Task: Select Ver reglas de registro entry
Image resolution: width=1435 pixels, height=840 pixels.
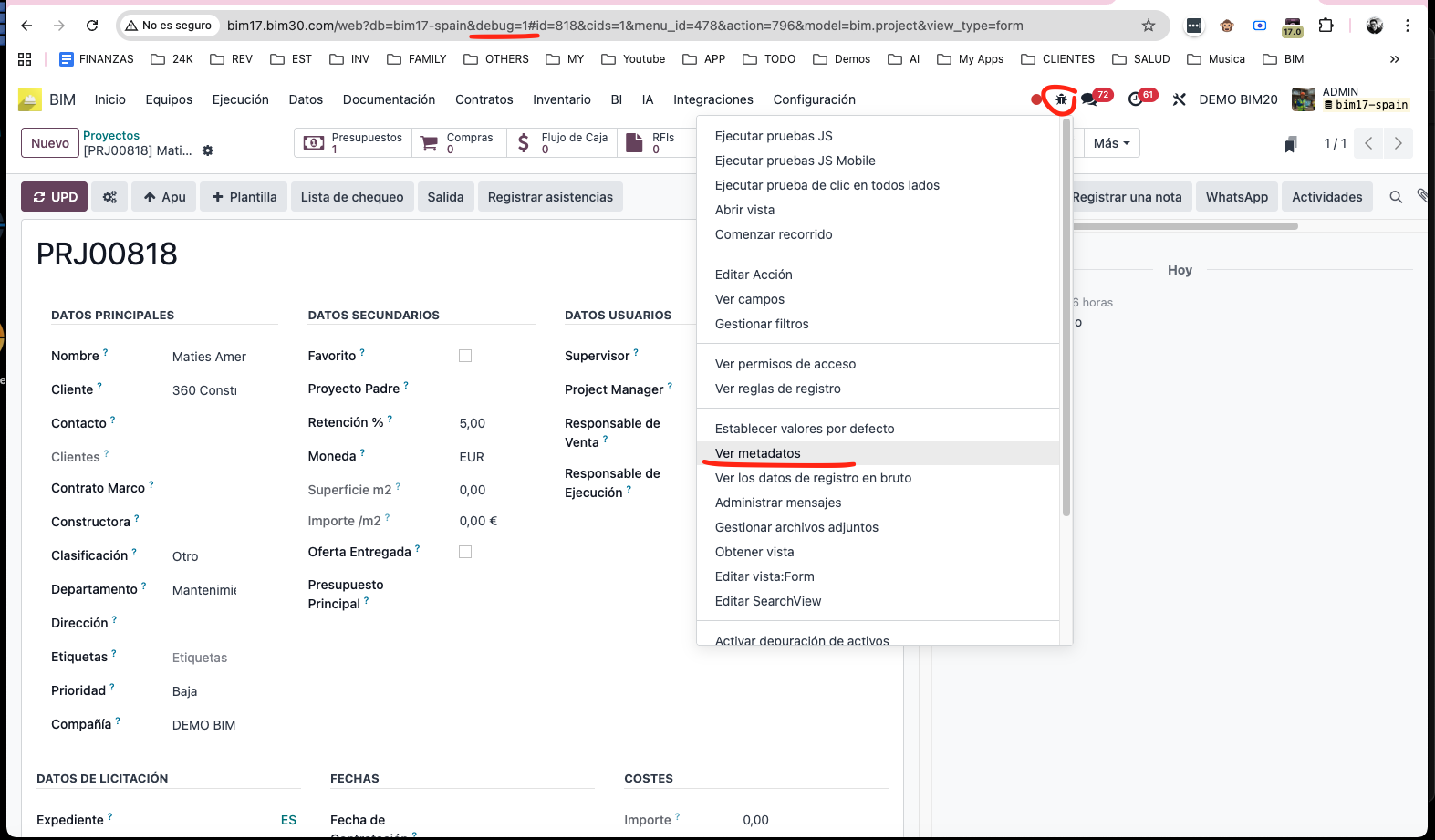Action: click(878, 389)
